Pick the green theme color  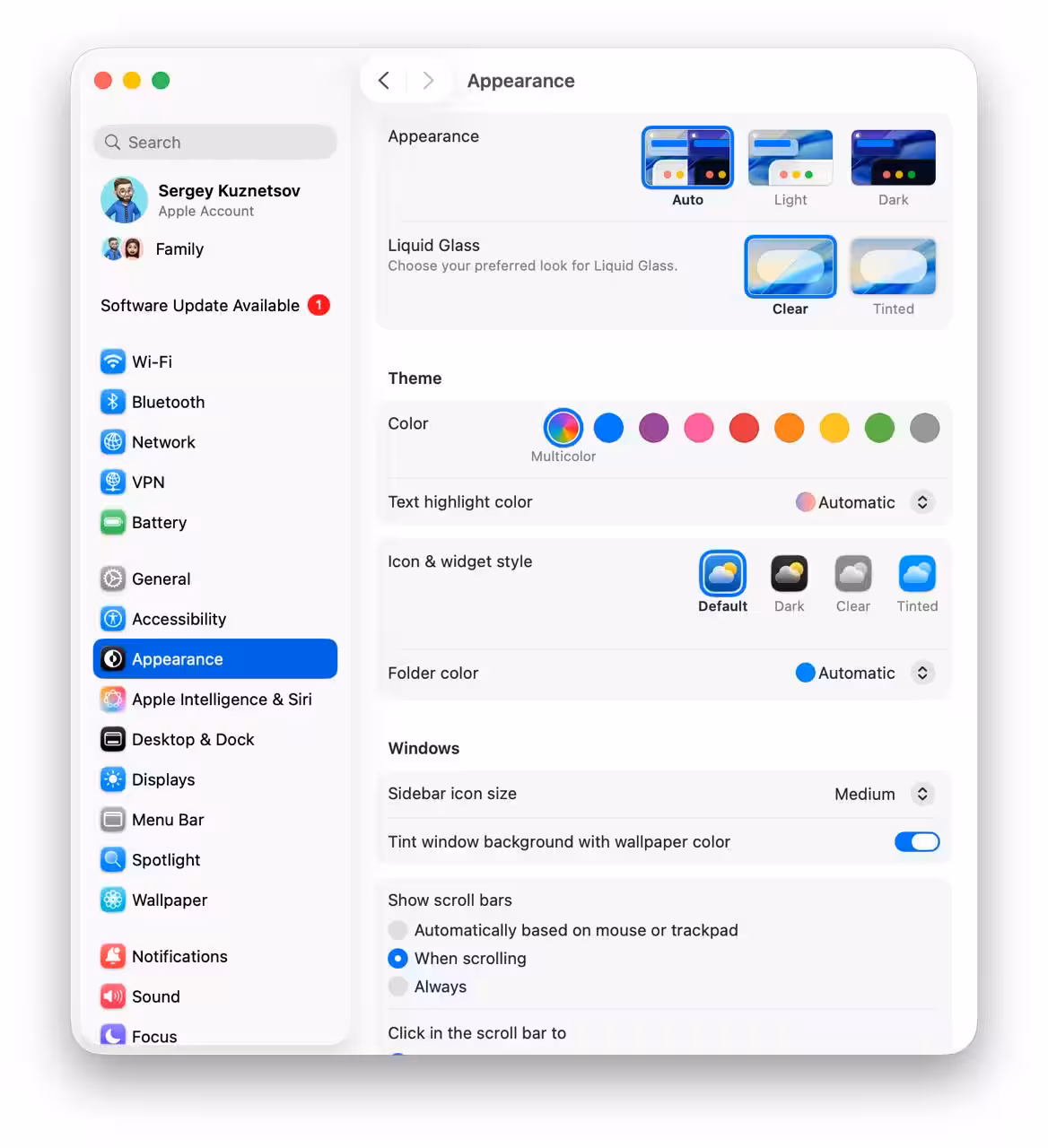point(879,428)
